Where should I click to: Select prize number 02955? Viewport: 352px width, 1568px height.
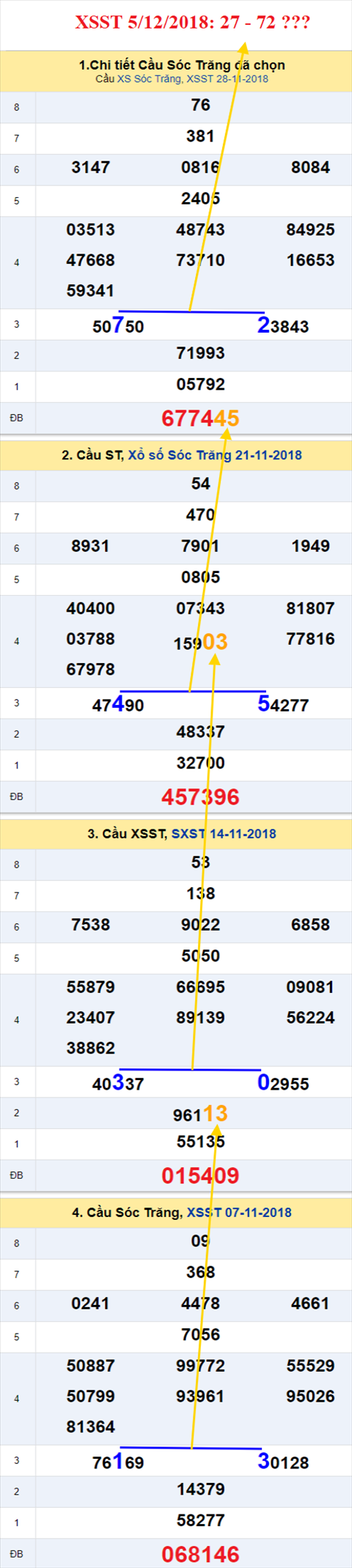[x=283, y=1084]
